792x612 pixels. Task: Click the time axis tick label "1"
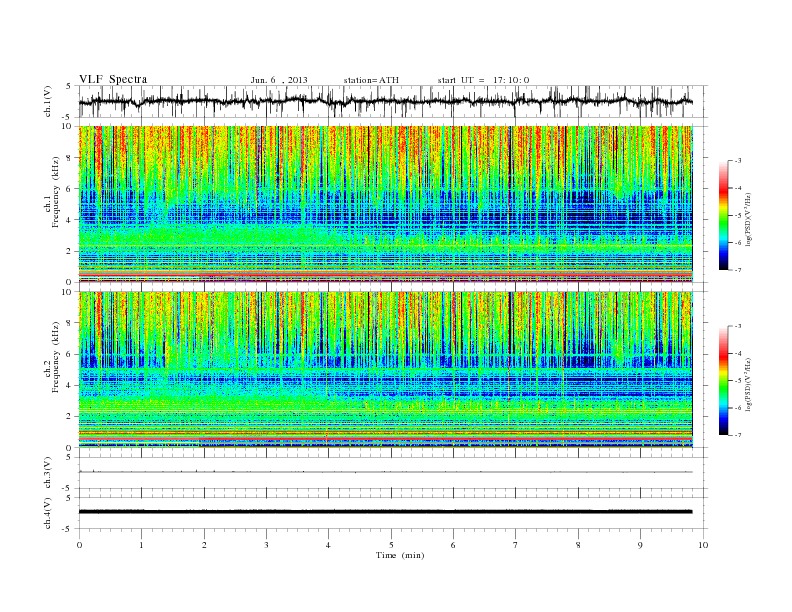click(141, 545)
